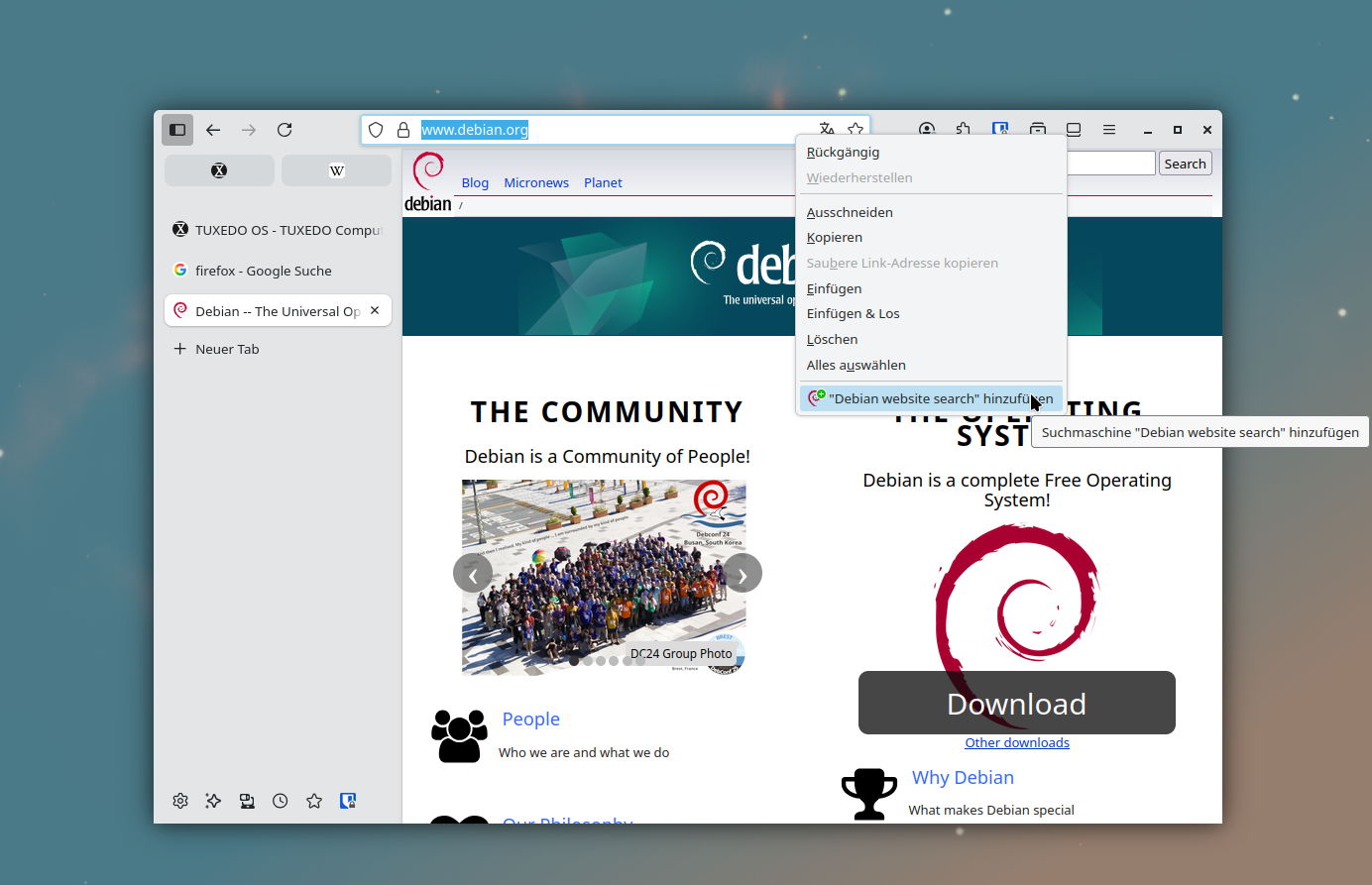Open Other downloads link
This screenshot has height=885, width=1372.
click(1017, 743)
